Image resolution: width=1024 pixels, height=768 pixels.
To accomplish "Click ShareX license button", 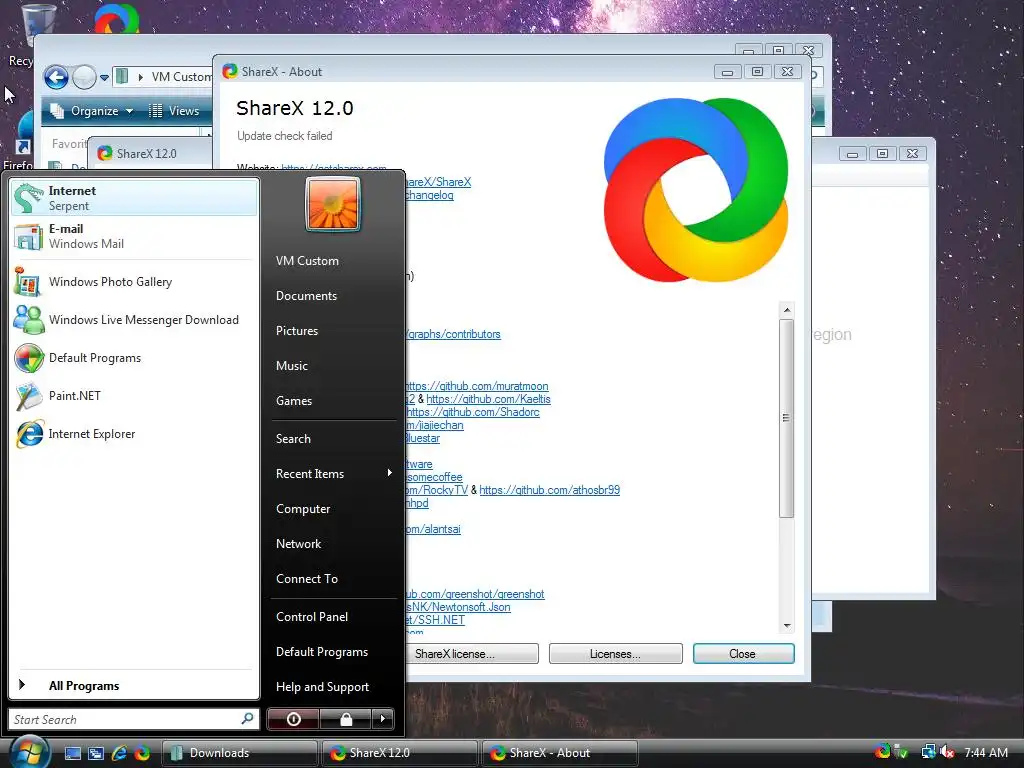I will (472, 654).
